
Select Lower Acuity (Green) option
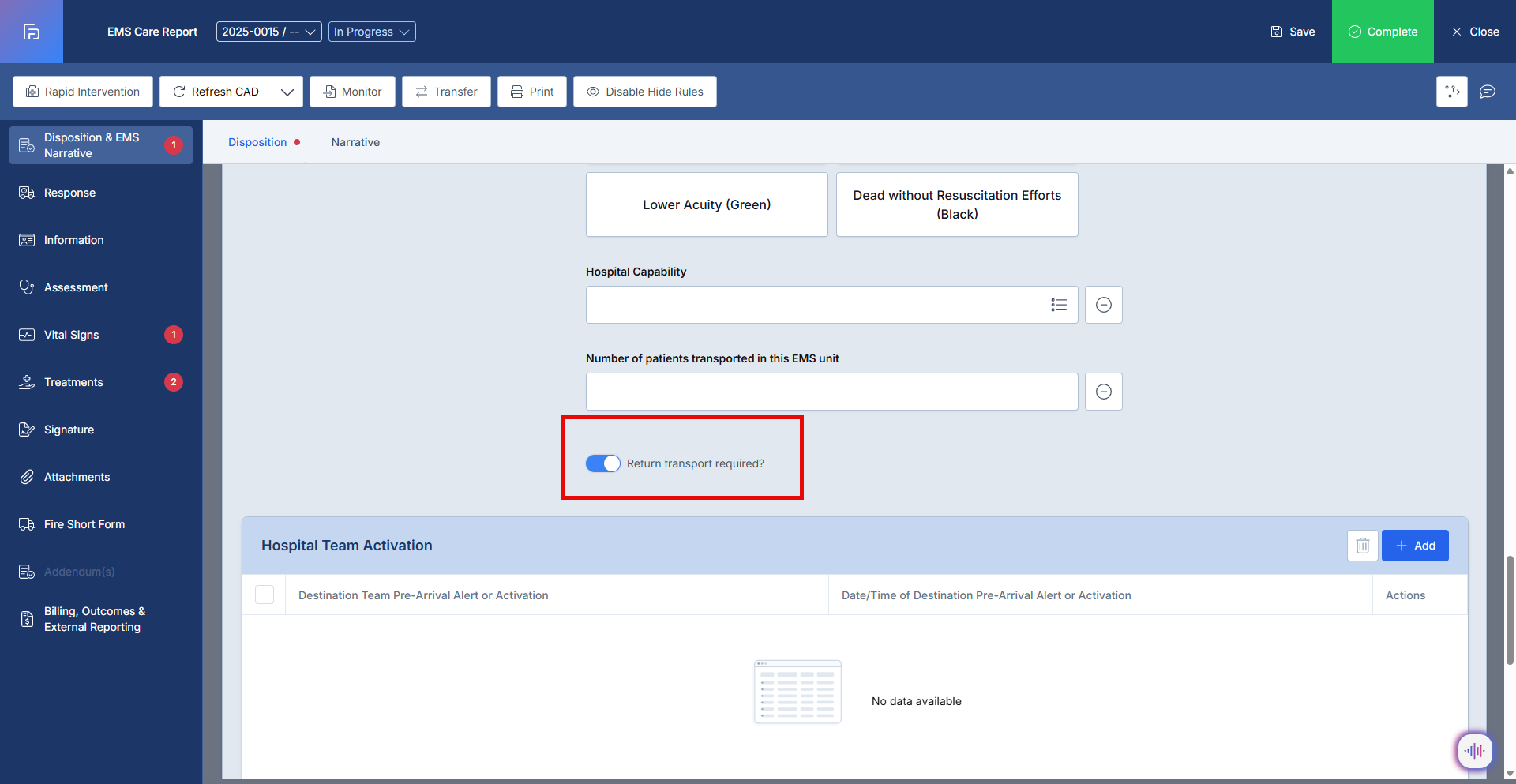pos(707,204)
